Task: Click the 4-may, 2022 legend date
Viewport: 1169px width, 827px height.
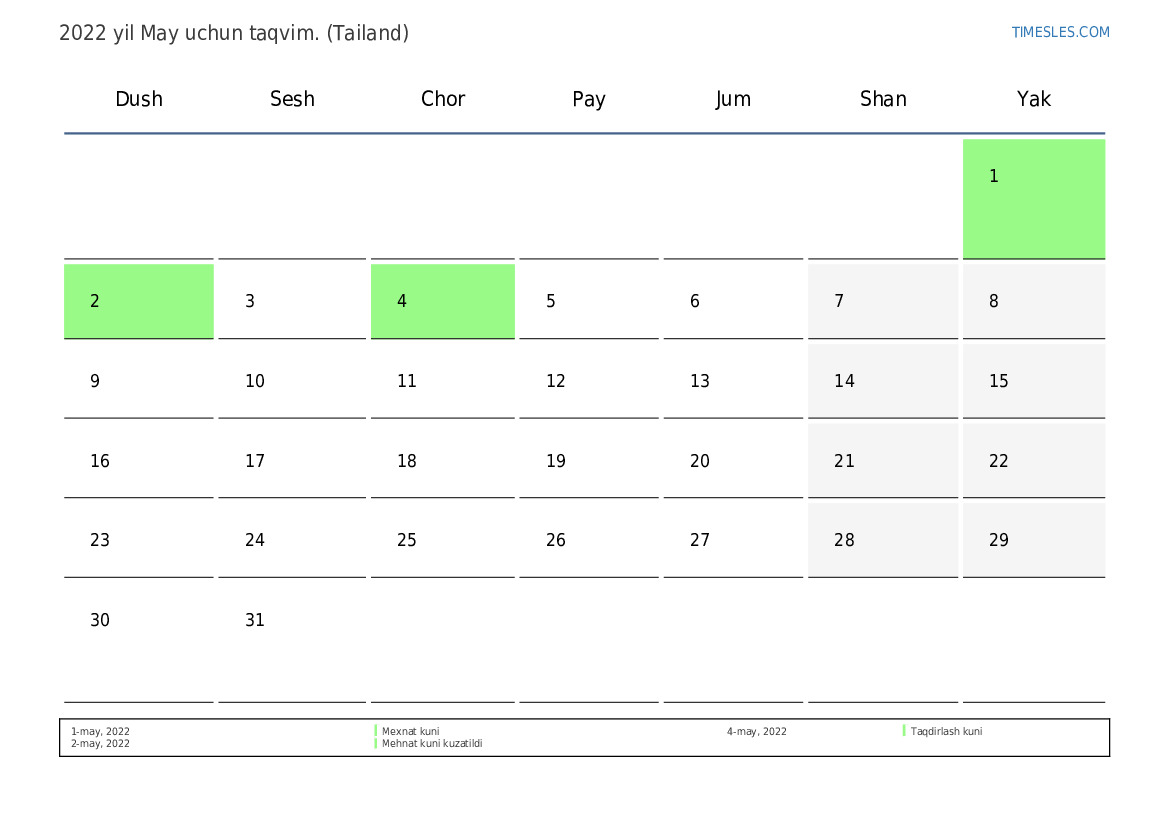Action: [x=756, y=732]
